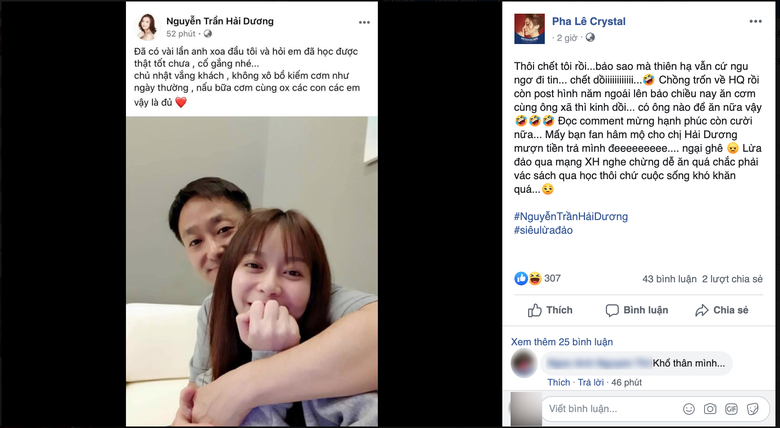Click the globe privacy icon beside "52 phút"

[x=207, y=34]
